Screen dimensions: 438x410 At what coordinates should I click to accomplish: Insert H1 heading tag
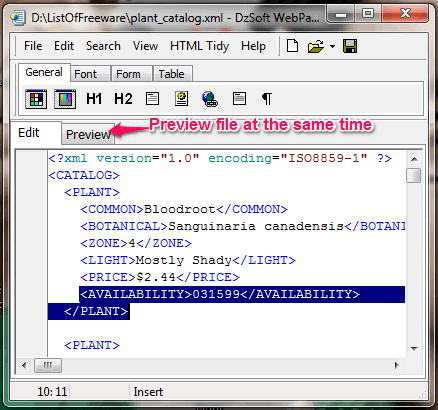point(94,99)
